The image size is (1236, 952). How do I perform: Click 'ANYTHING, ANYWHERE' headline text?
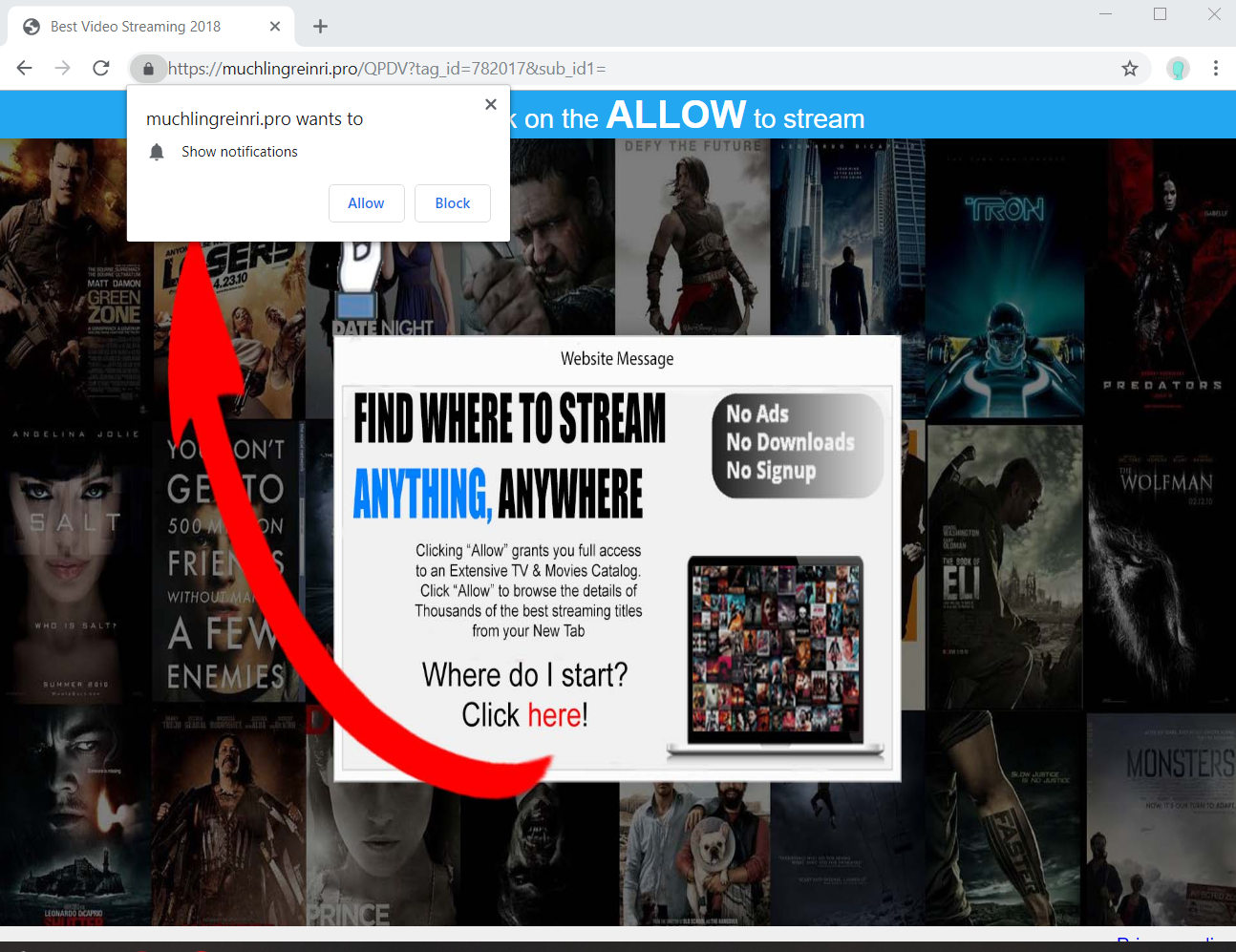(498, 494)
